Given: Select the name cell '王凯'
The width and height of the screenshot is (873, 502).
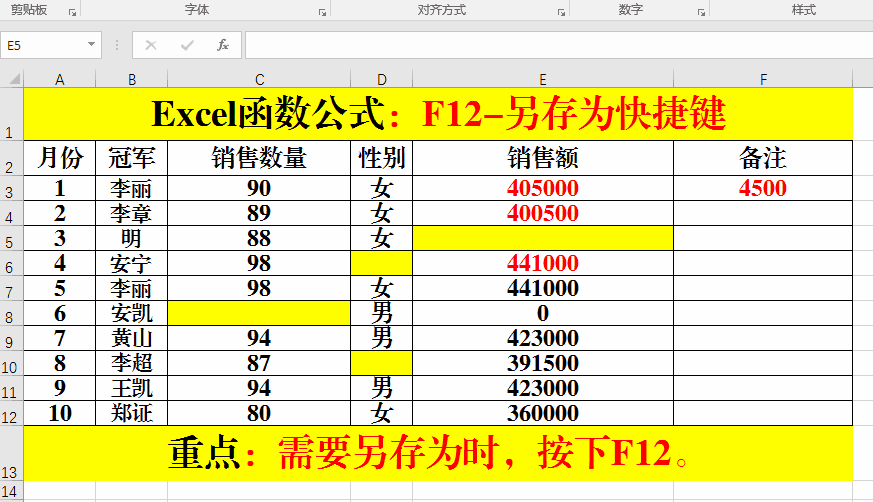Looking at the screenshot, I should click(x=131, y=388).
